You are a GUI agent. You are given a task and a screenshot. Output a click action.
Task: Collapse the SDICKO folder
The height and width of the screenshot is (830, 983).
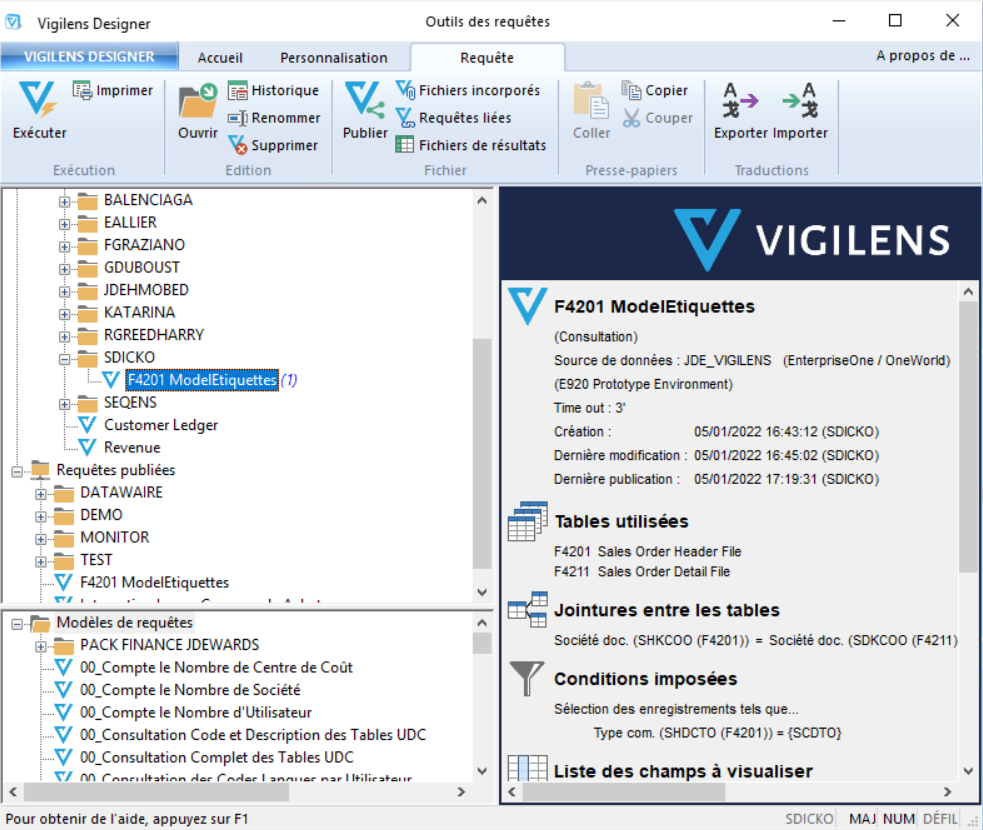click(65, 358)
